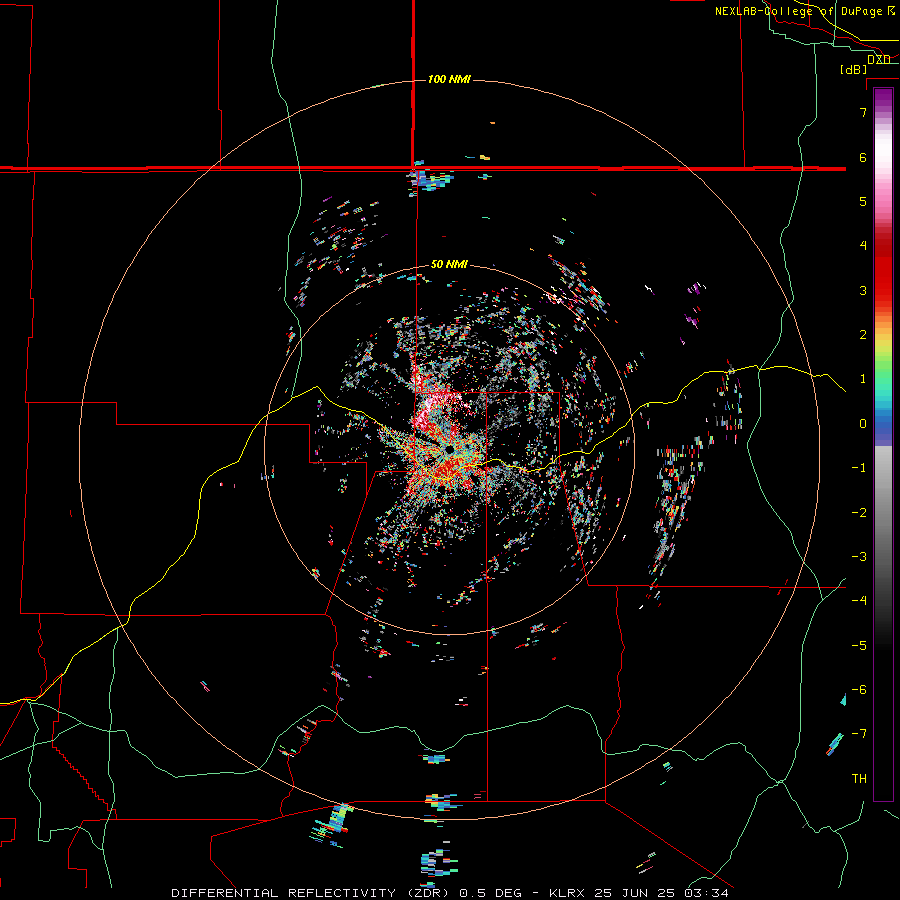Image resolution: width=900 pixels, height=900 pixels.
Task: Click the -5 value on the color scale
Action: pos(859,646)
